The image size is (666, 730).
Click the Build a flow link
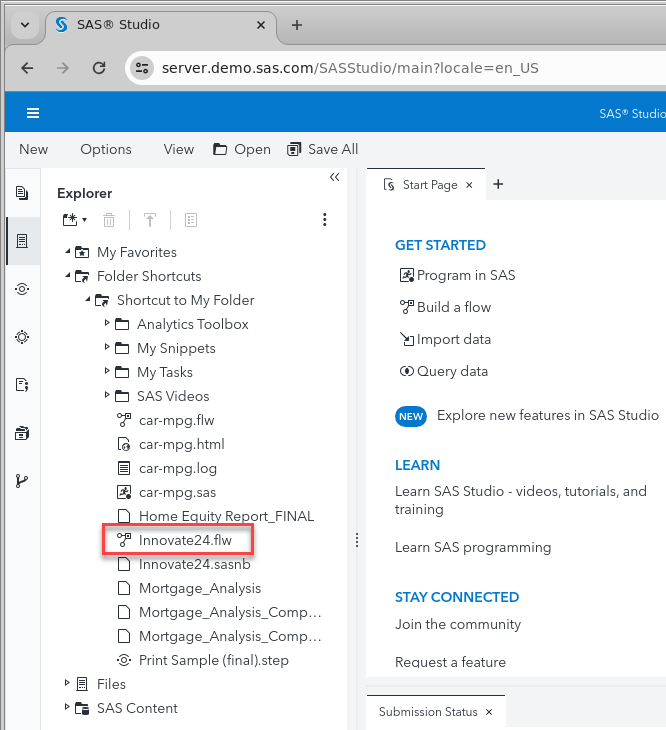(453, 307)
